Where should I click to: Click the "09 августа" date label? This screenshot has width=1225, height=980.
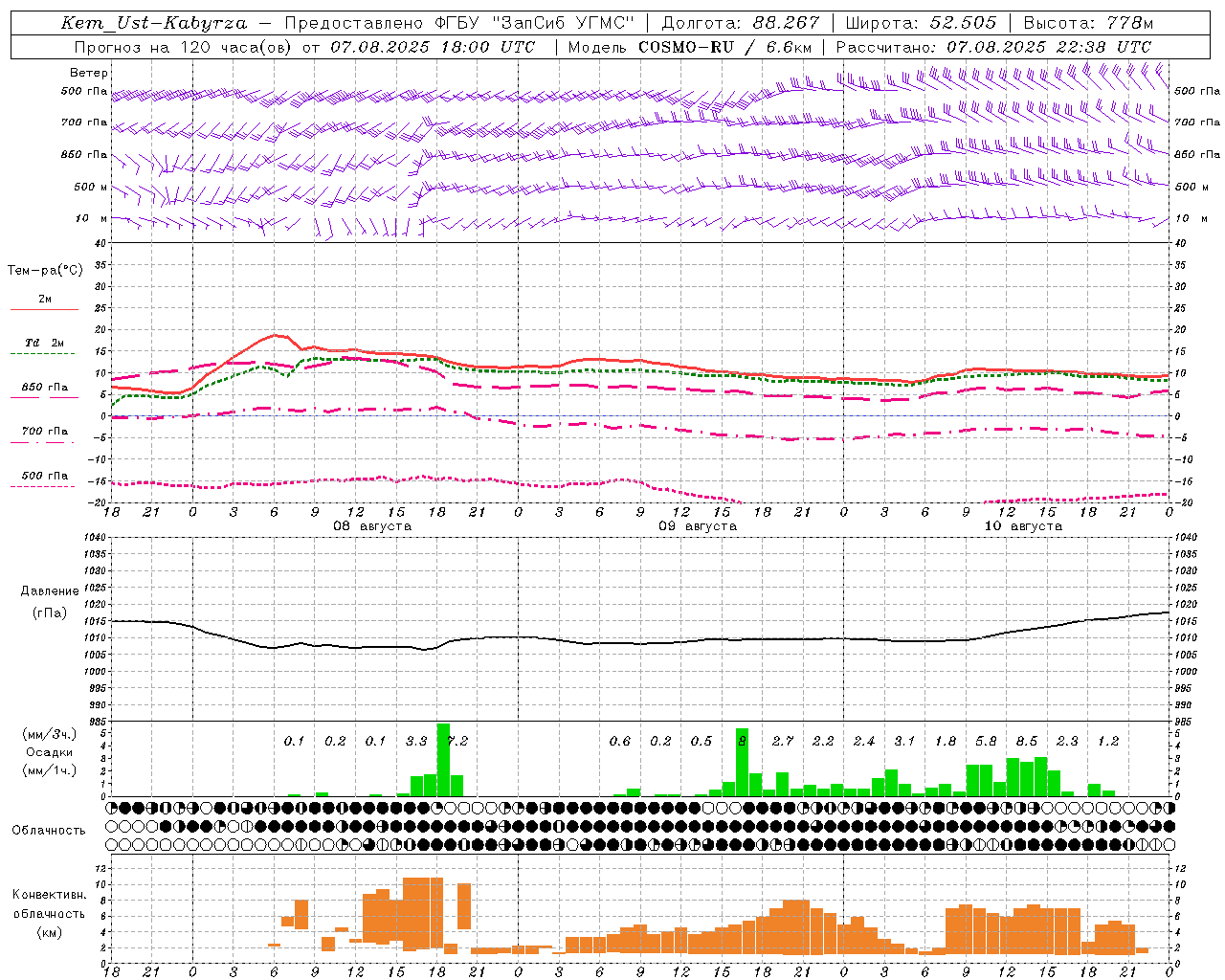698,526
